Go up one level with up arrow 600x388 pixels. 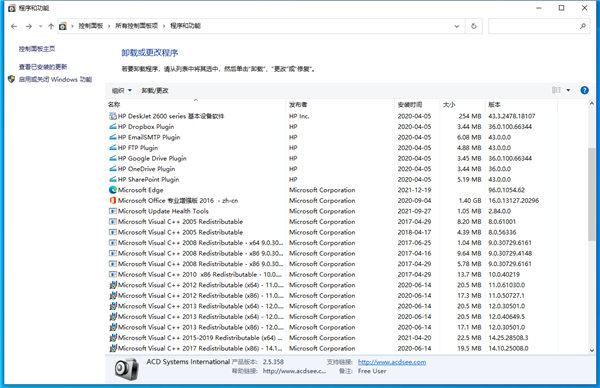pos(51,26)
